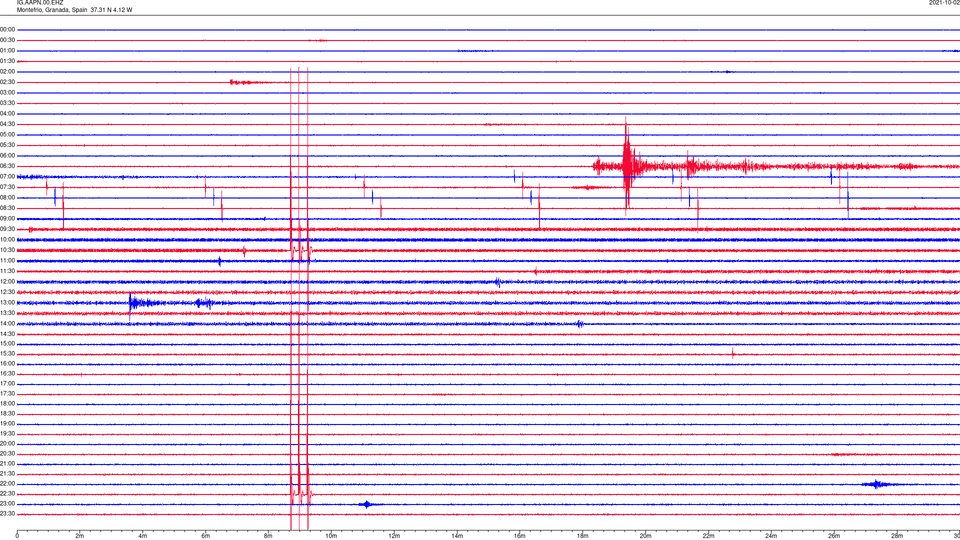
Task: Select the 02:30 trace time label
Action: point(8,82)
